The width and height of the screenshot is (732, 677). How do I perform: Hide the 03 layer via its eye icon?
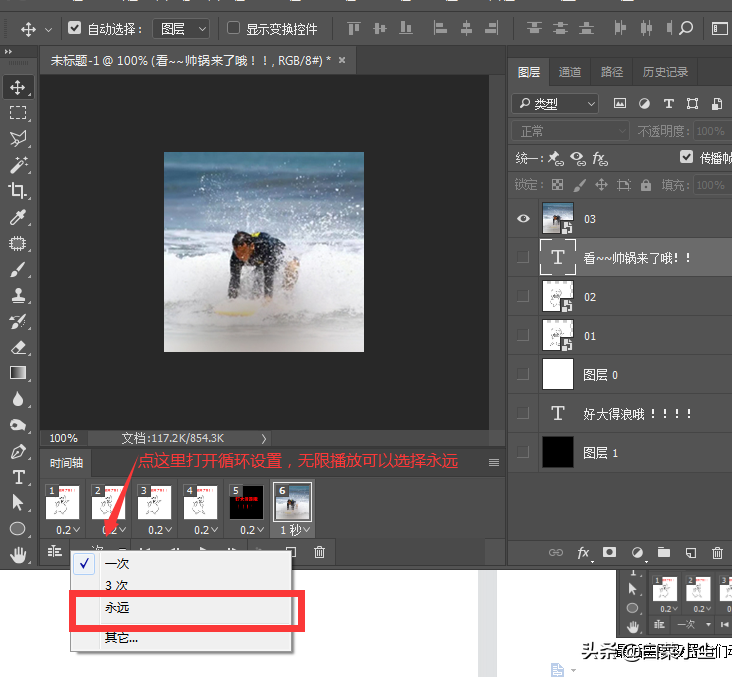pyautogui.click(x=523, y=219)
